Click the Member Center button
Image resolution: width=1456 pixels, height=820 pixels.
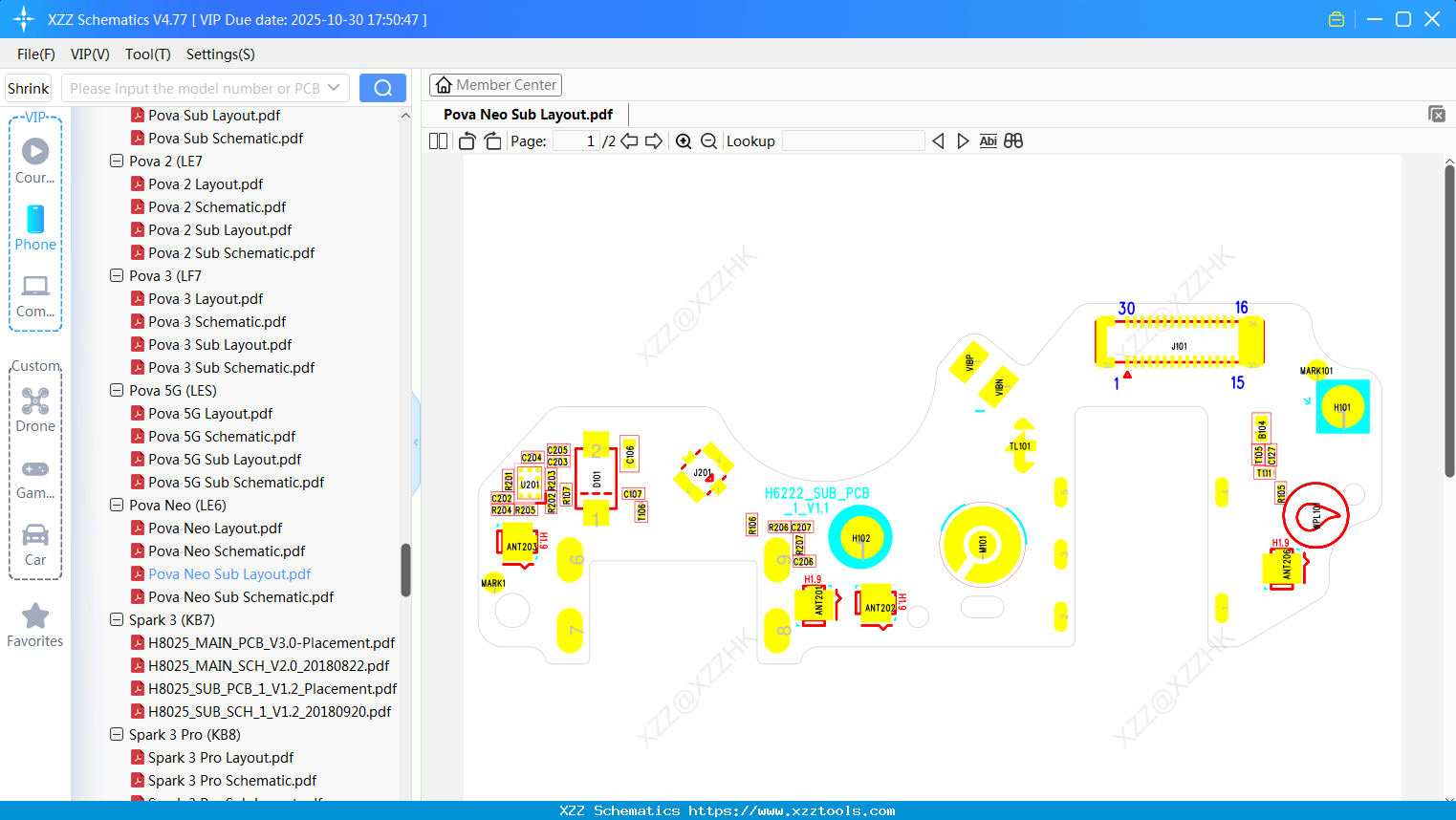coord(495,84)
